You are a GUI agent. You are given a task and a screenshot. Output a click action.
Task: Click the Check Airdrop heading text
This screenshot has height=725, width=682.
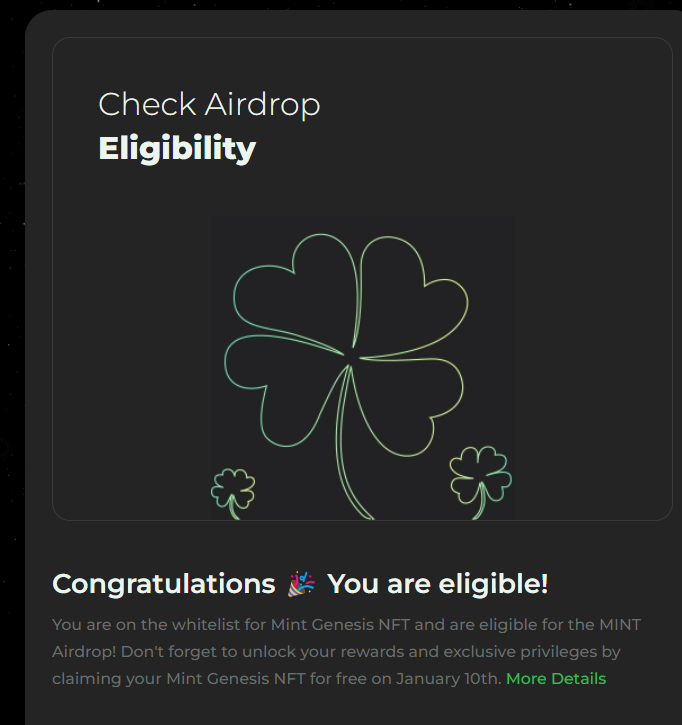209,105
